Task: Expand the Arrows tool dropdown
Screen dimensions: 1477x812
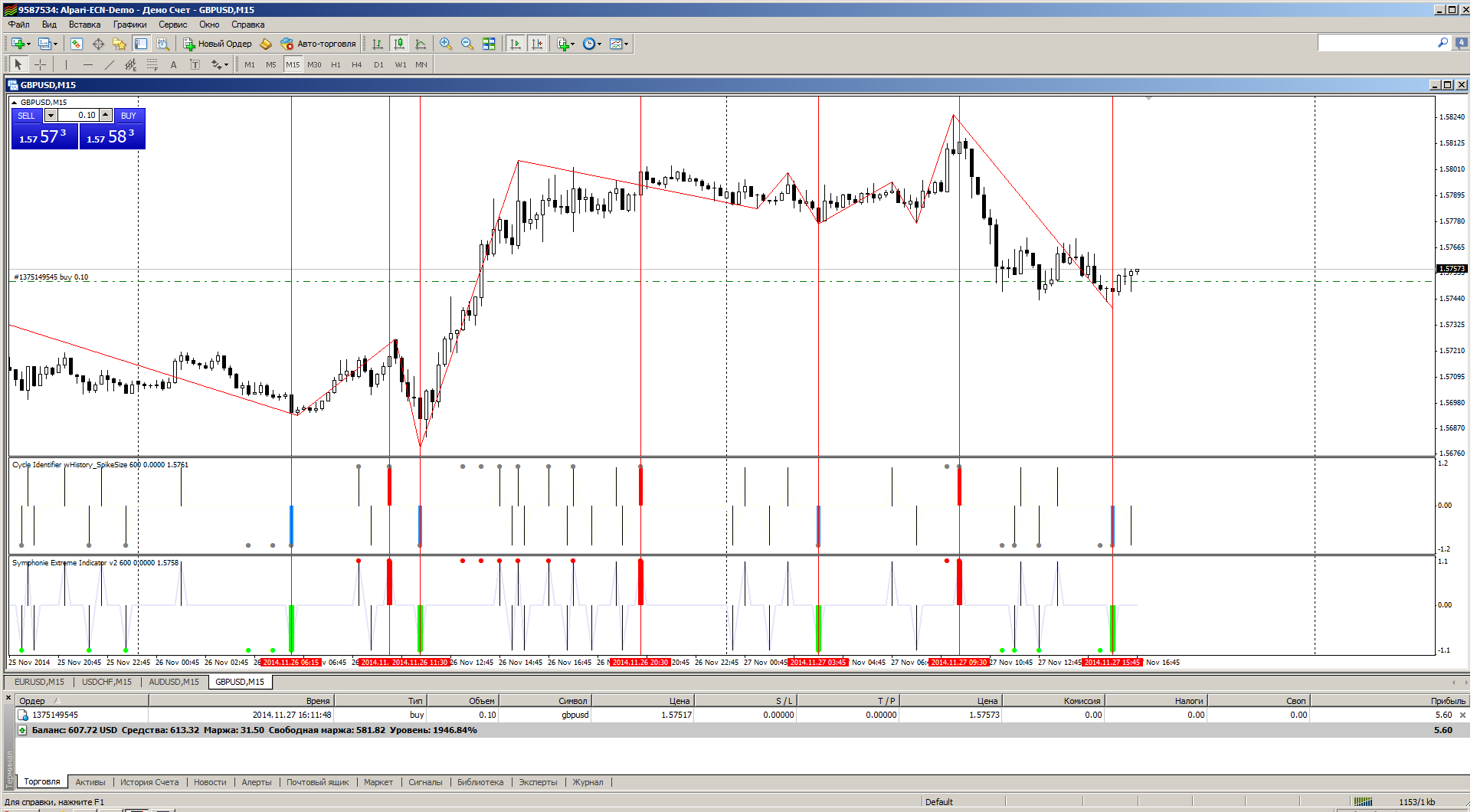Action: pyautogui.click(x=226, y=64)
